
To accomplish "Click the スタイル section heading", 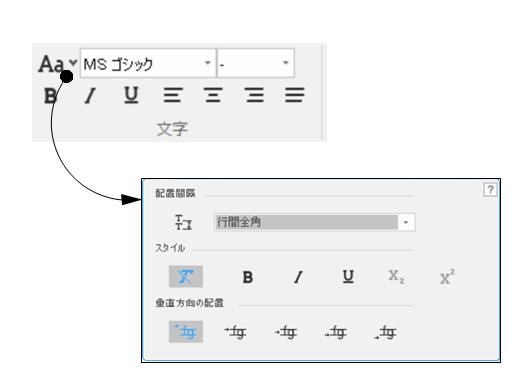I will (x=170, y=248).
